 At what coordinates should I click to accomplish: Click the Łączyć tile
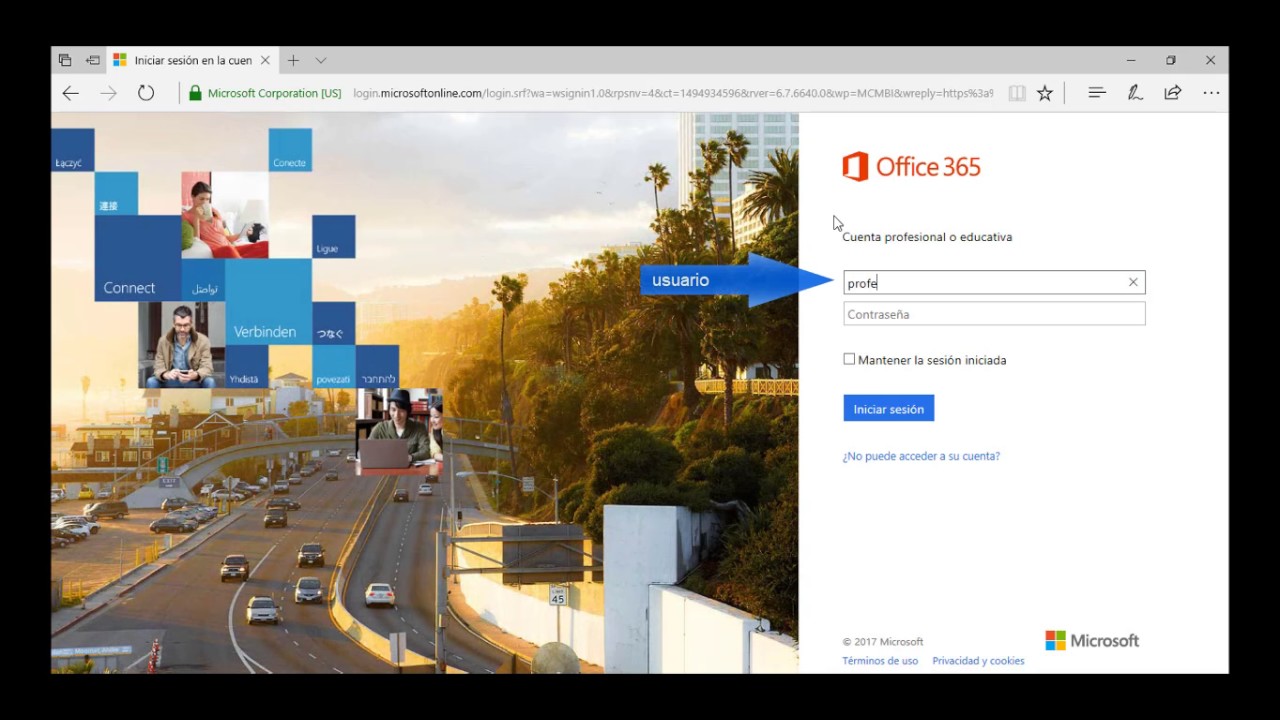[73, 150]
